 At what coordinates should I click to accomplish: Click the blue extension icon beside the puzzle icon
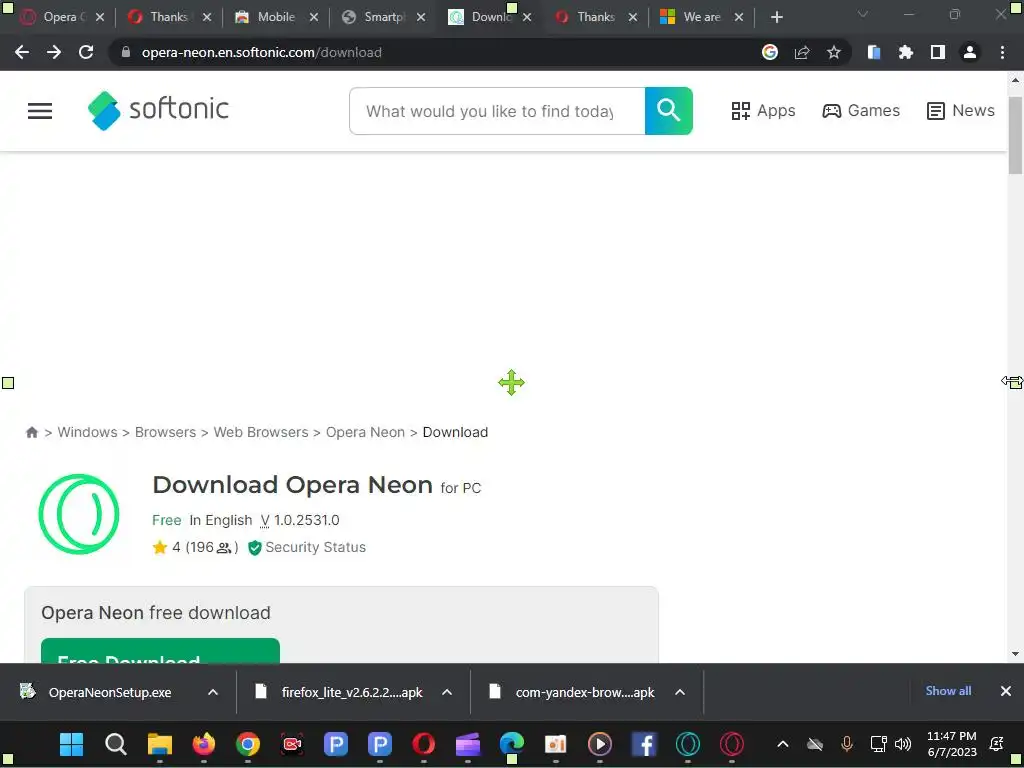click(873, 52)
